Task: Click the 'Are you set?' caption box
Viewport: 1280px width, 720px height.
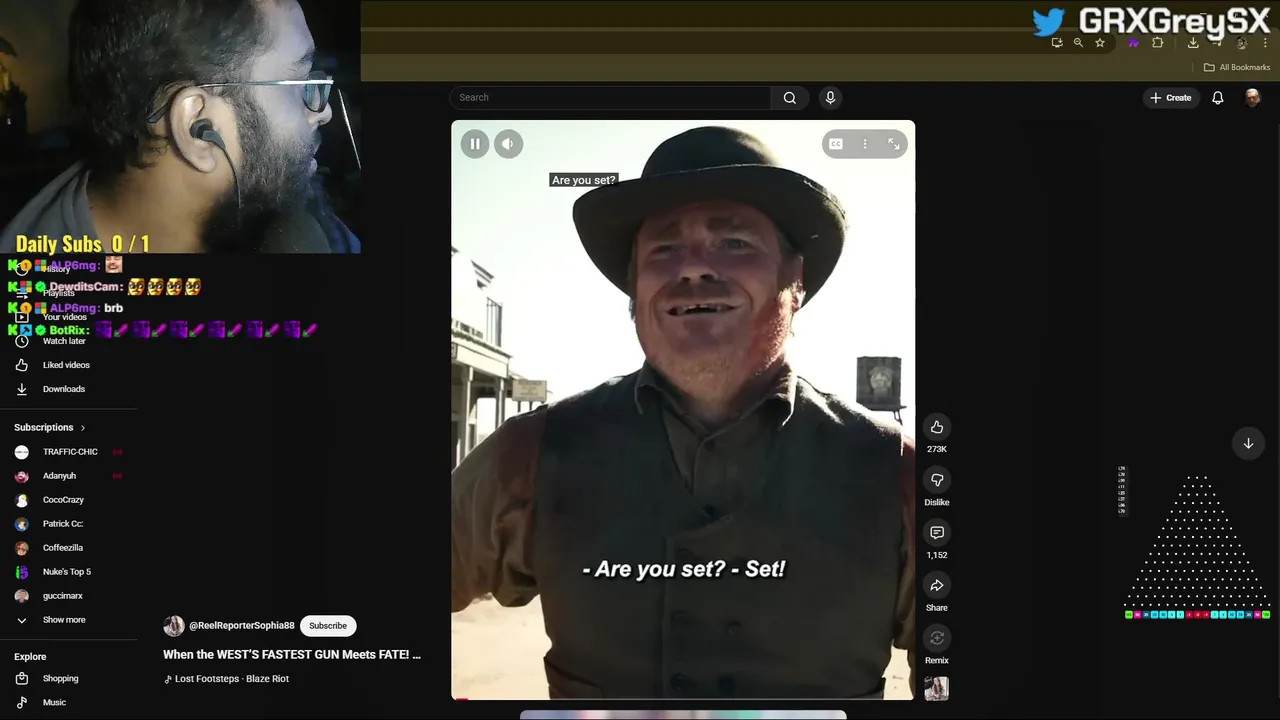Action: [x=584, y=180]
